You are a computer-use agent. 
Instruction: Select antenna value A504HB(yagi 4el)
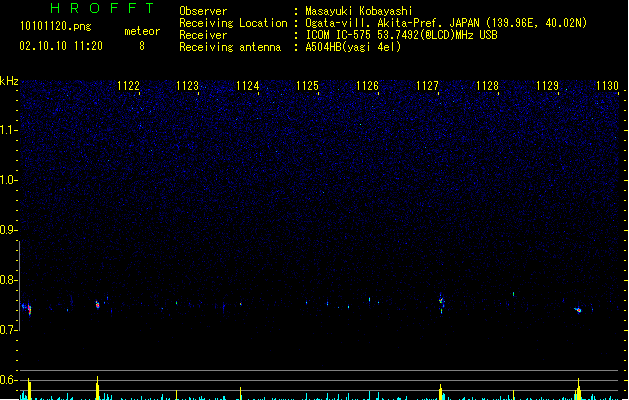[x=353, y=47]
